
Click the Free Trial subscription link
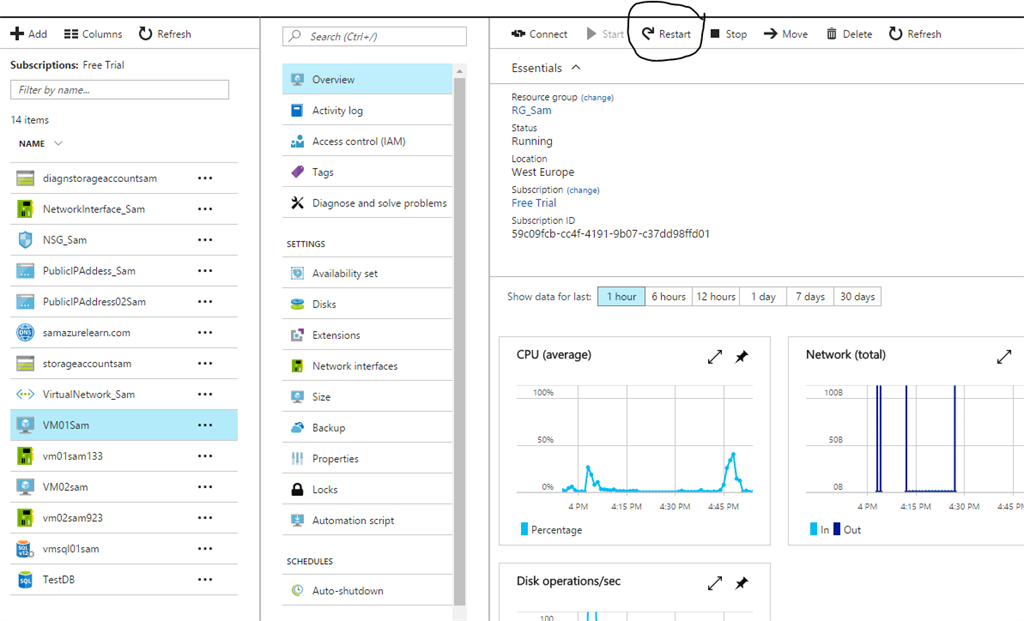[534, 203]
